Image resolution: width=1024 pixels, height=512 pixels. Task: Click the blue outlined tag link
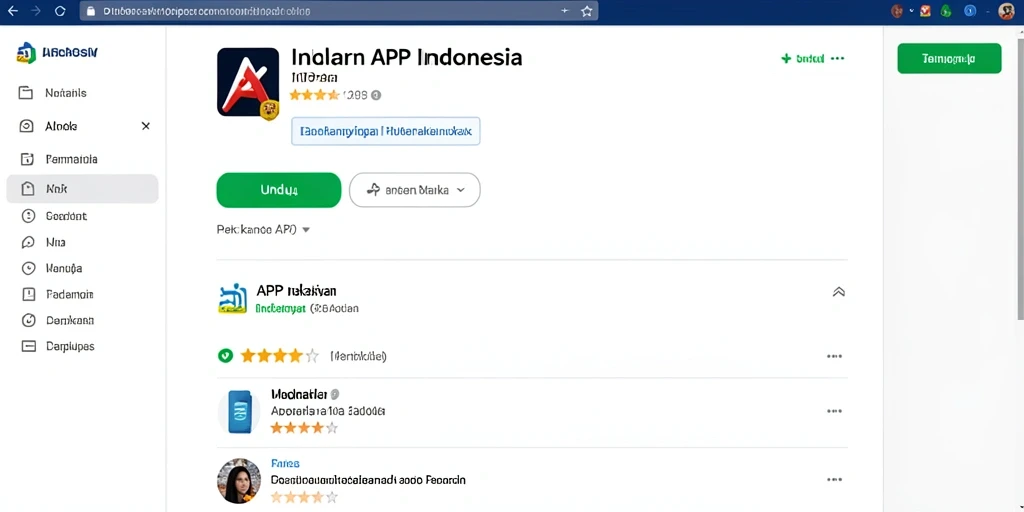coord(385,131)
